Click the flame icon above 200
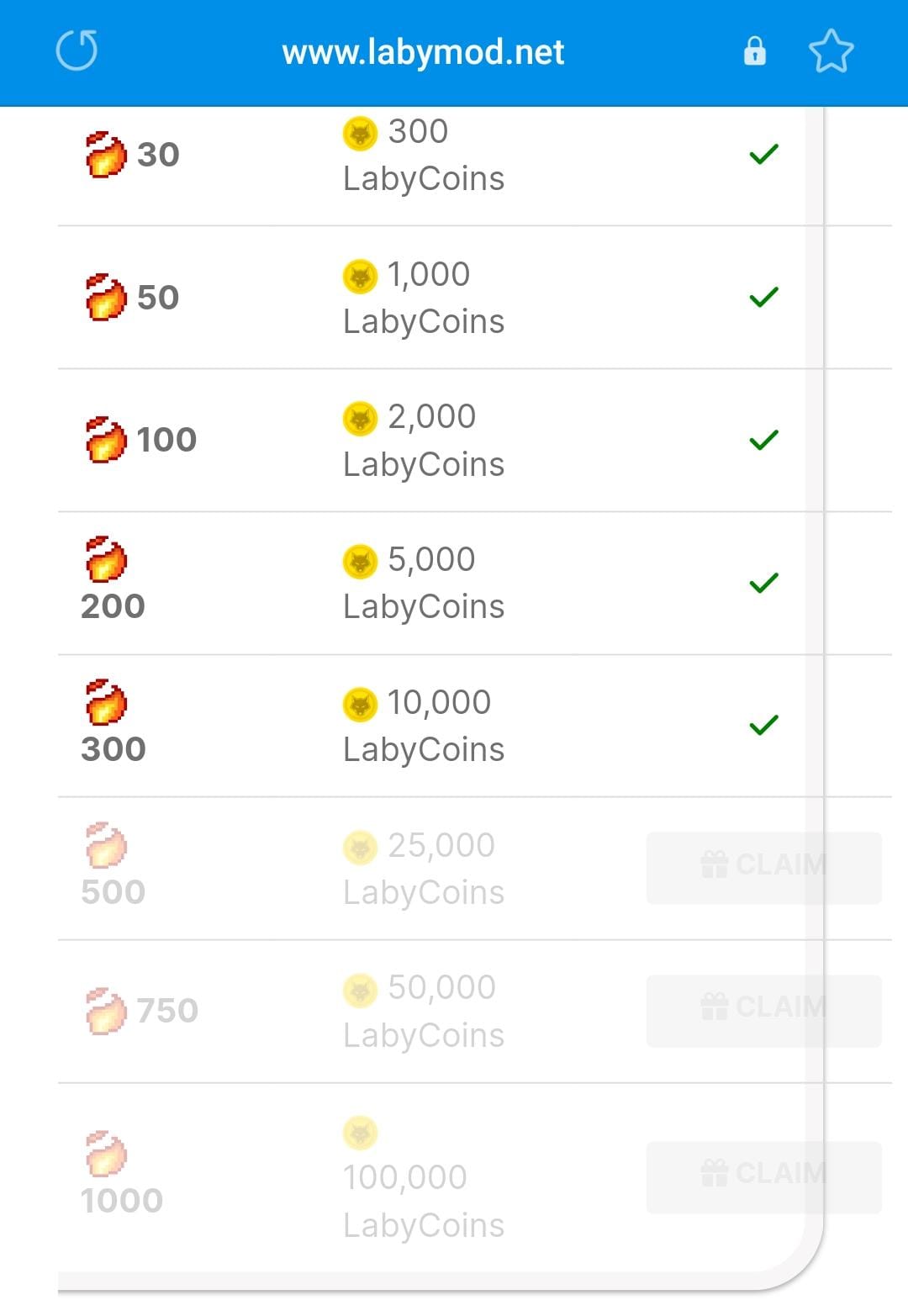This screenshot has height=1316, width=908. pyautogui.click(x=106, y=558)
